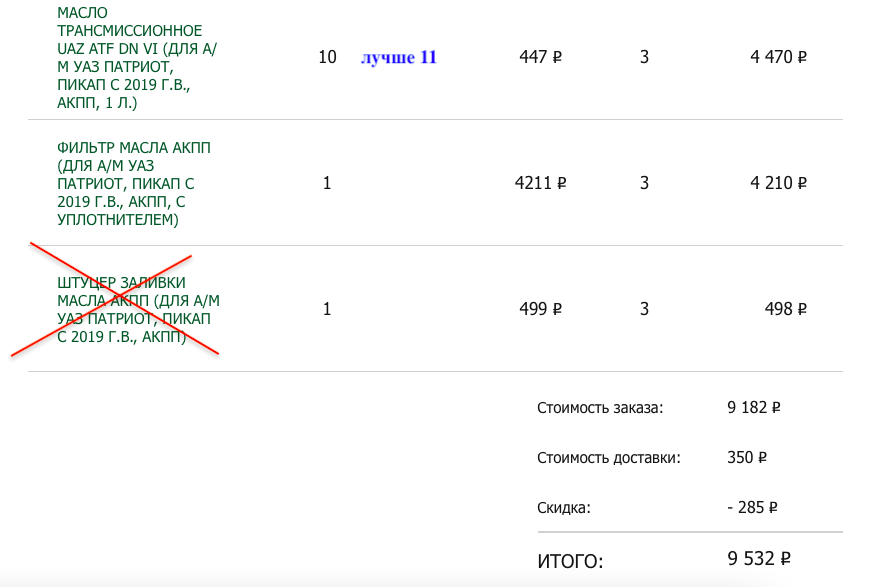Click the 499 ₽ fitting price
Viewport: 872px width, 587px height.
pyautogui.click(x=540, y=309)
